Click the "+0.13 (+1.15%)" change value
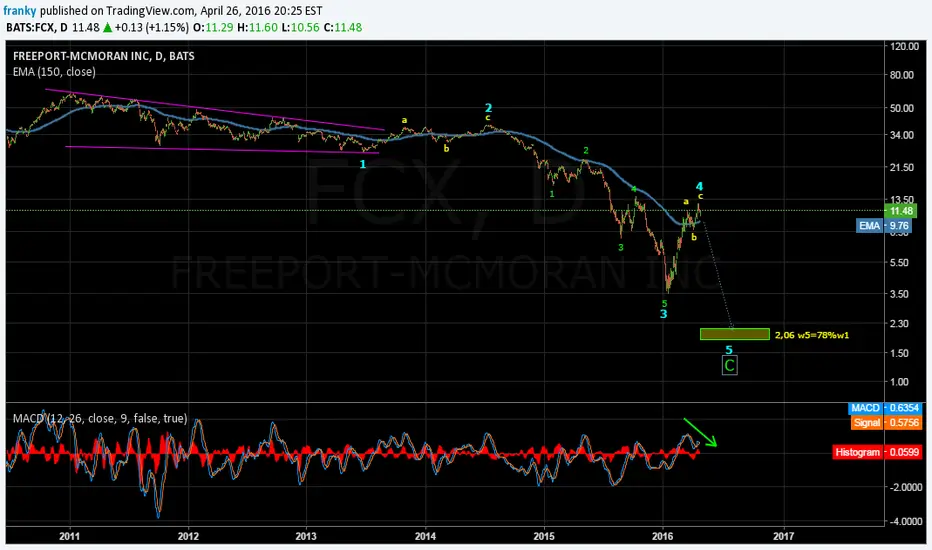932x550 pixels. point(152,27)
